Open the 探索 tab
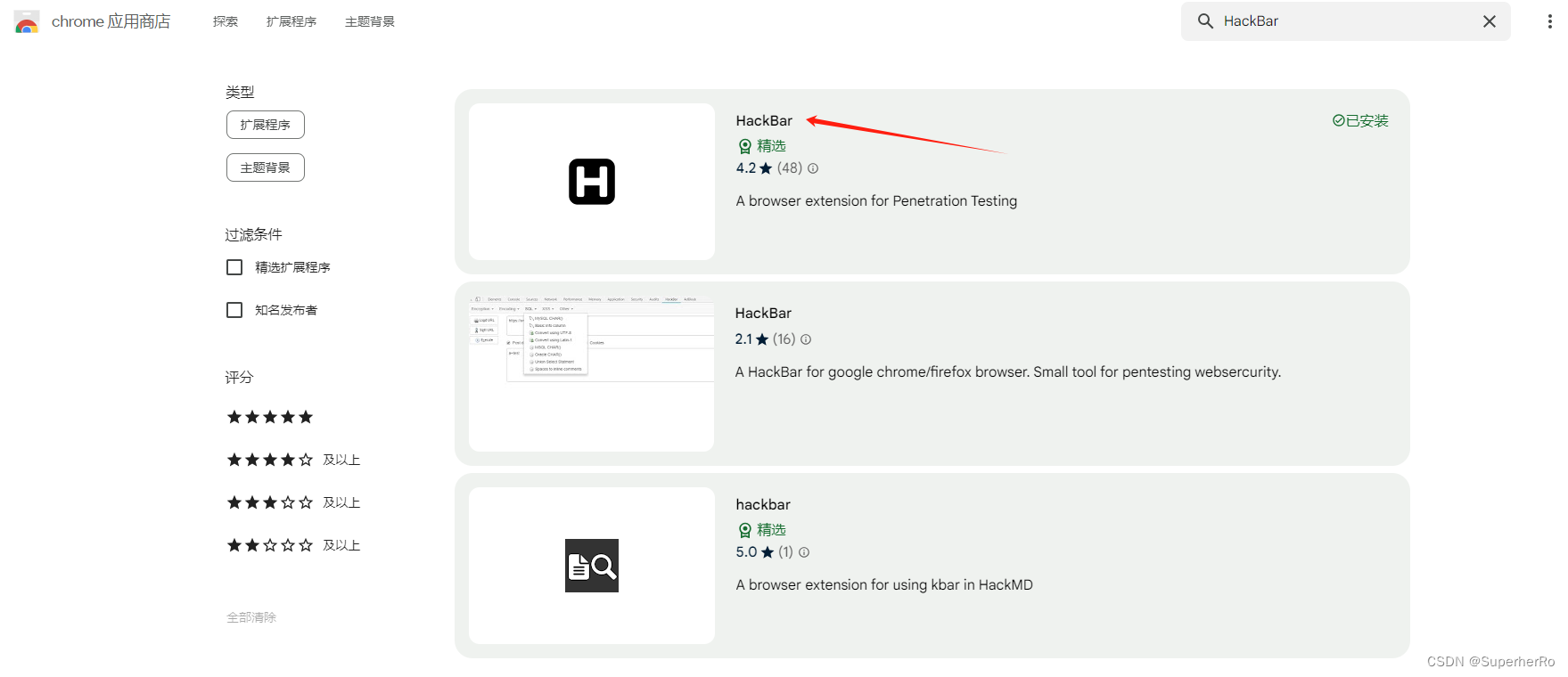The width and height of the screenshot is (1568, 677). pyautogui.click(x=226, y=21)
